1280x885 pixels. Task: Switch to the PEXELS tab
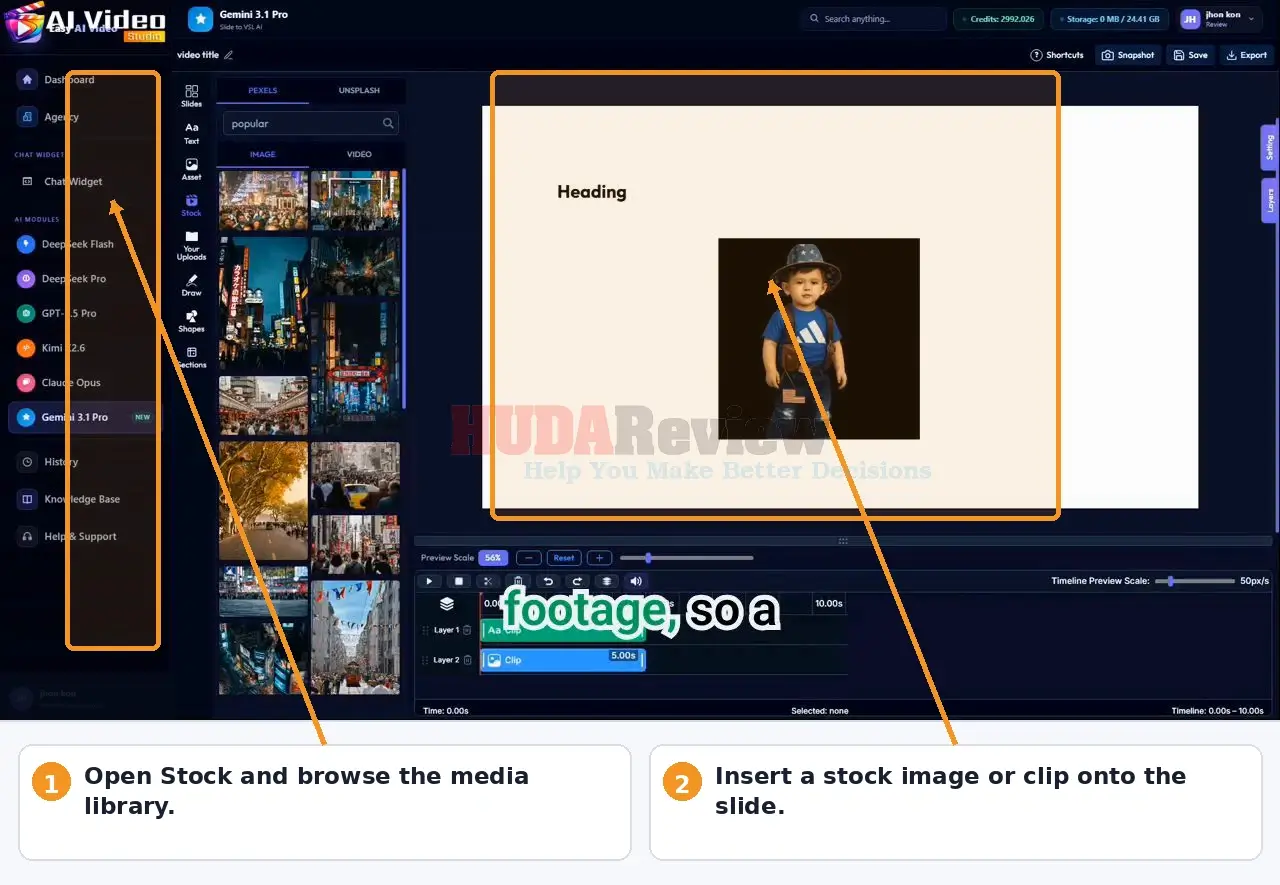coord(263,91)
